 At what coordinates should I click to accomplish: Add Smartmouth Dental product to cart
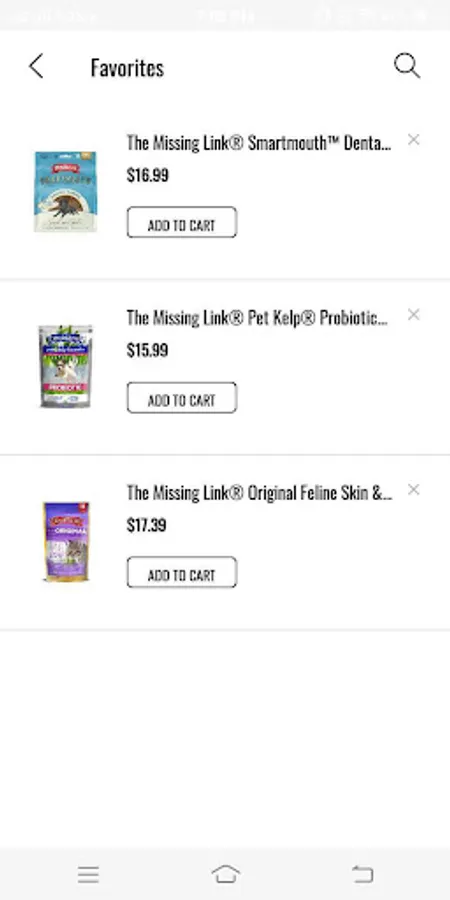pos(181,222)
